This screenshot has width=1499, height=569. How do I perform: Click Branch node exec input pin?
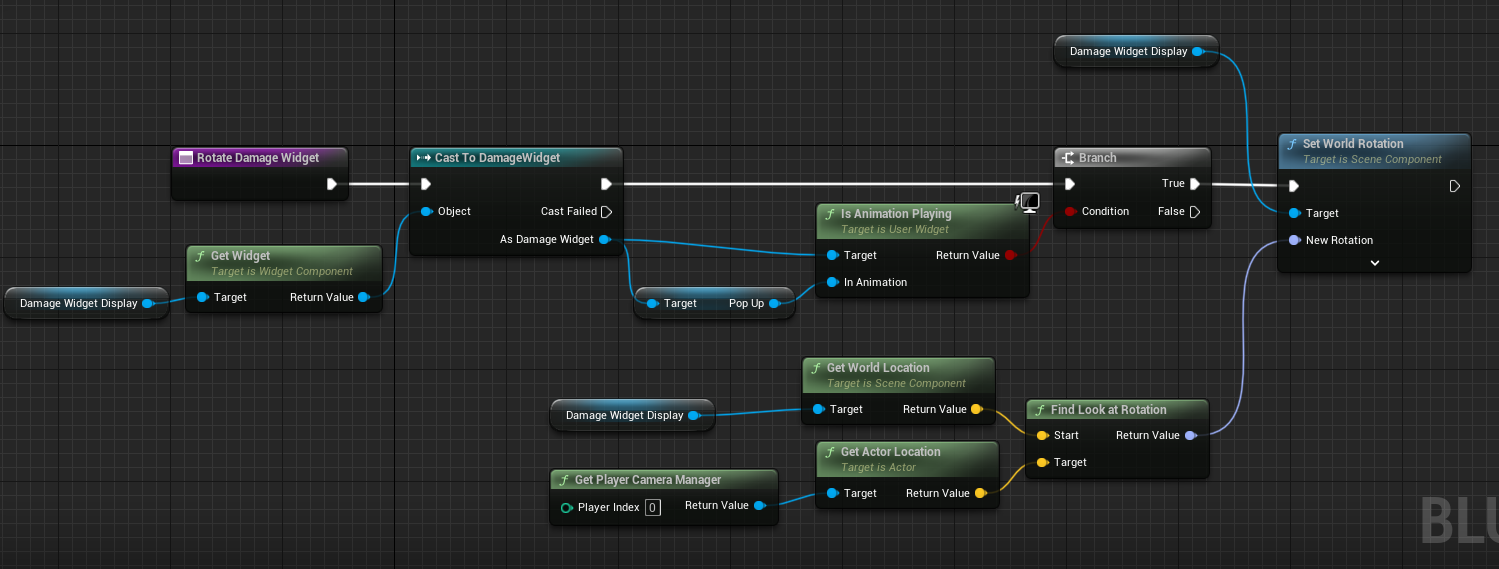[x=1070, y=184]
